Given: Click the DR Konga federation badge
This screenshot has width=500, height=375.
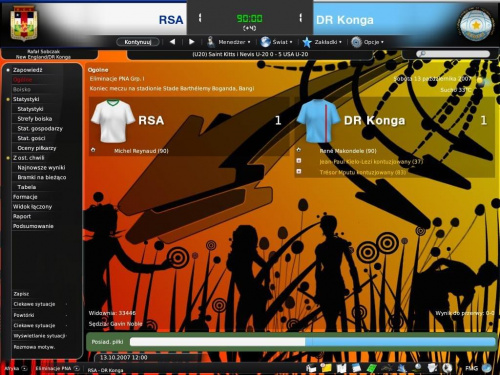Looking at the screenshot, I should click(476, 25).
